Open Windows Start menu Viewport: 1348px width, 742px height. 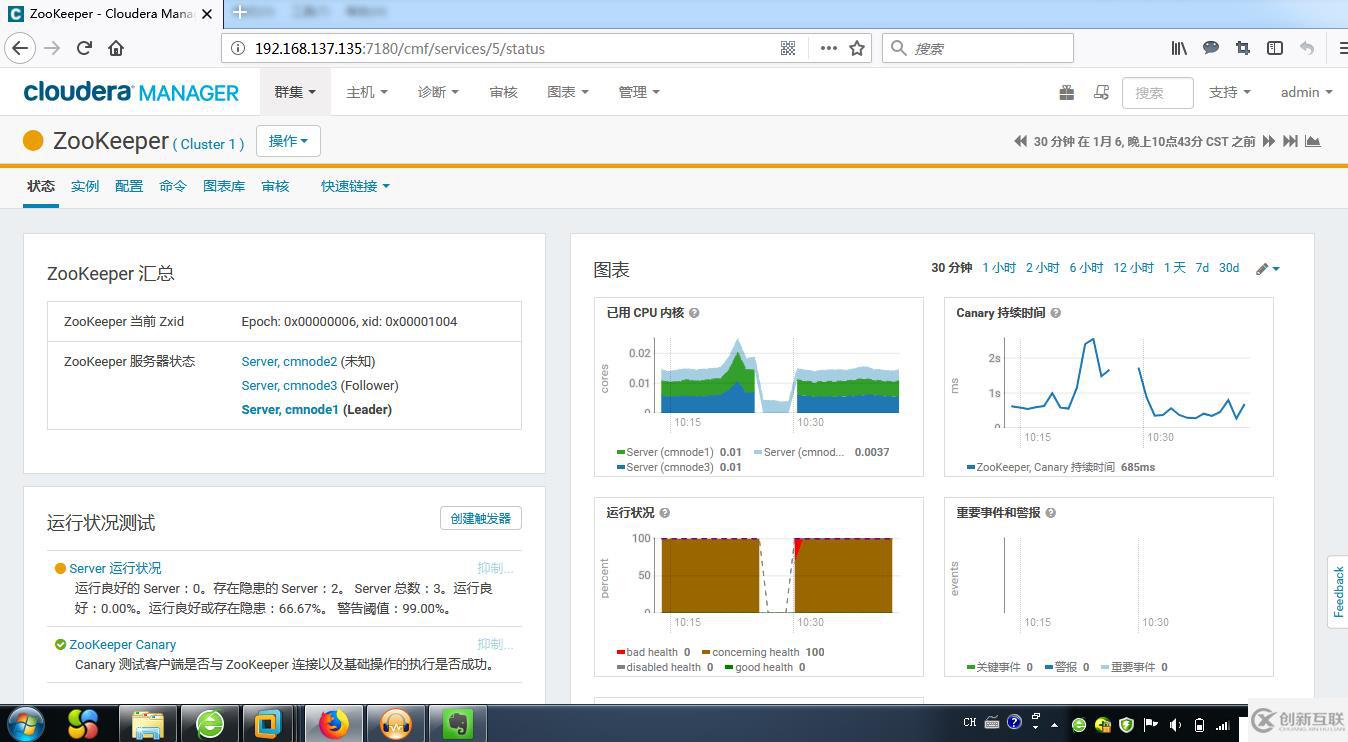click(x=25, y=722)
